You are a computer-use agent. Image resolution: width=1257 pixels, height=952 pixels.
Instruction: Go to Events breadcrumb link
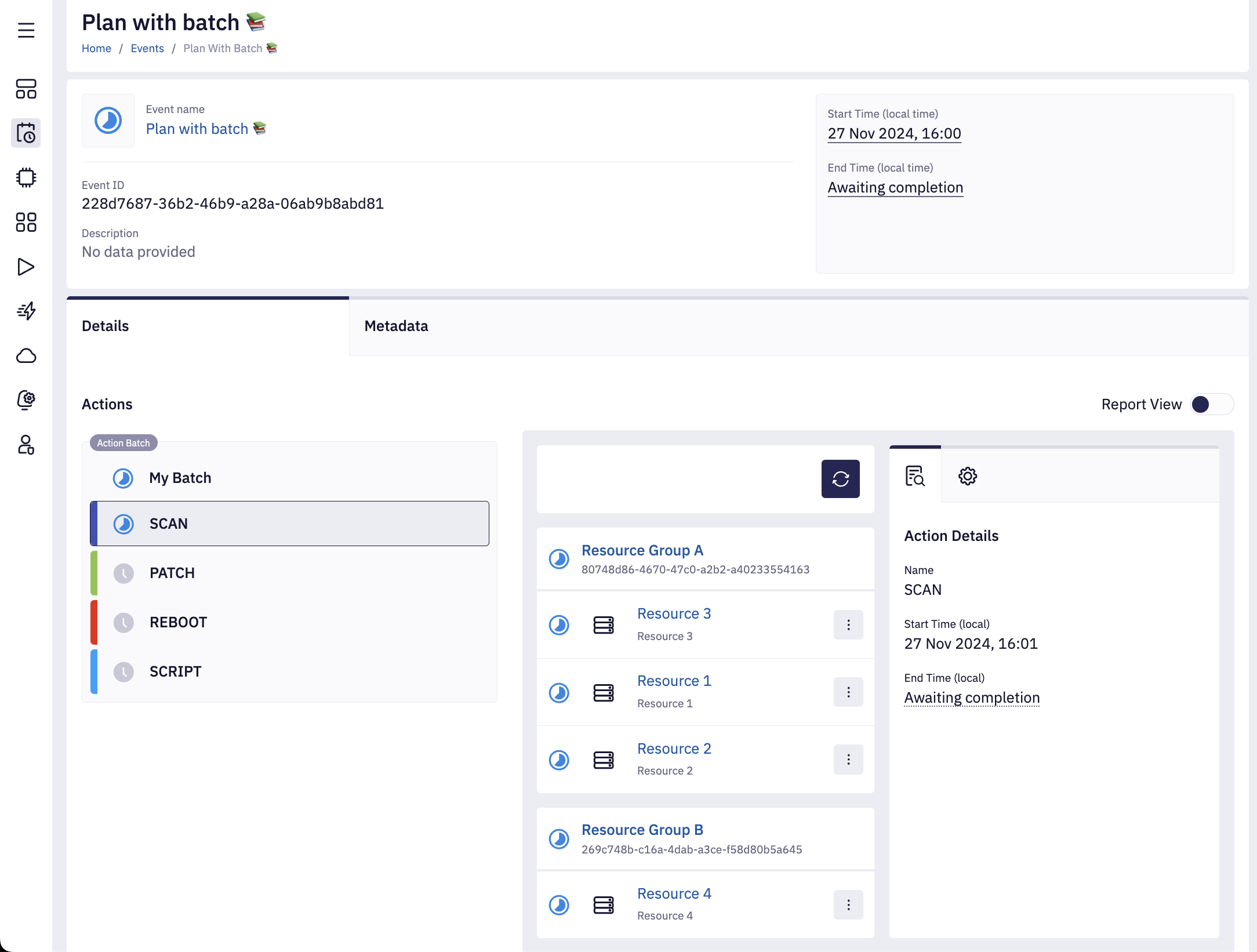147,48
